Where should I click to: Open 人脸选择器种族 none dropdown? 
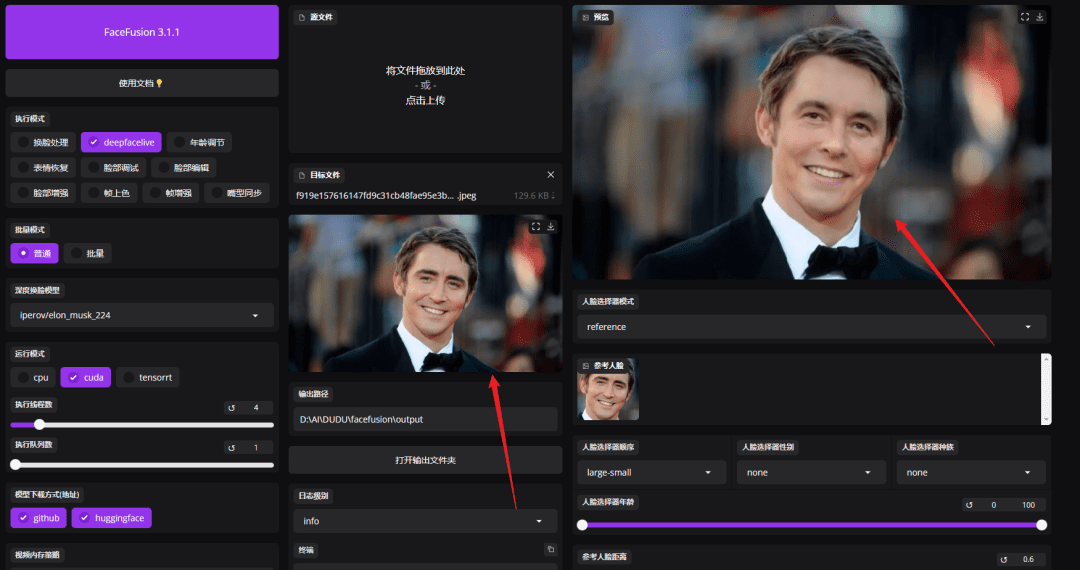971,472
